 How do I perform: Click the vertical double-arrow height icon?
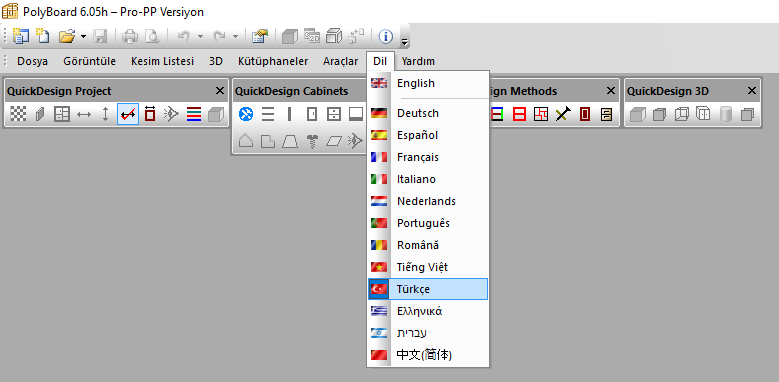(105, 114)
